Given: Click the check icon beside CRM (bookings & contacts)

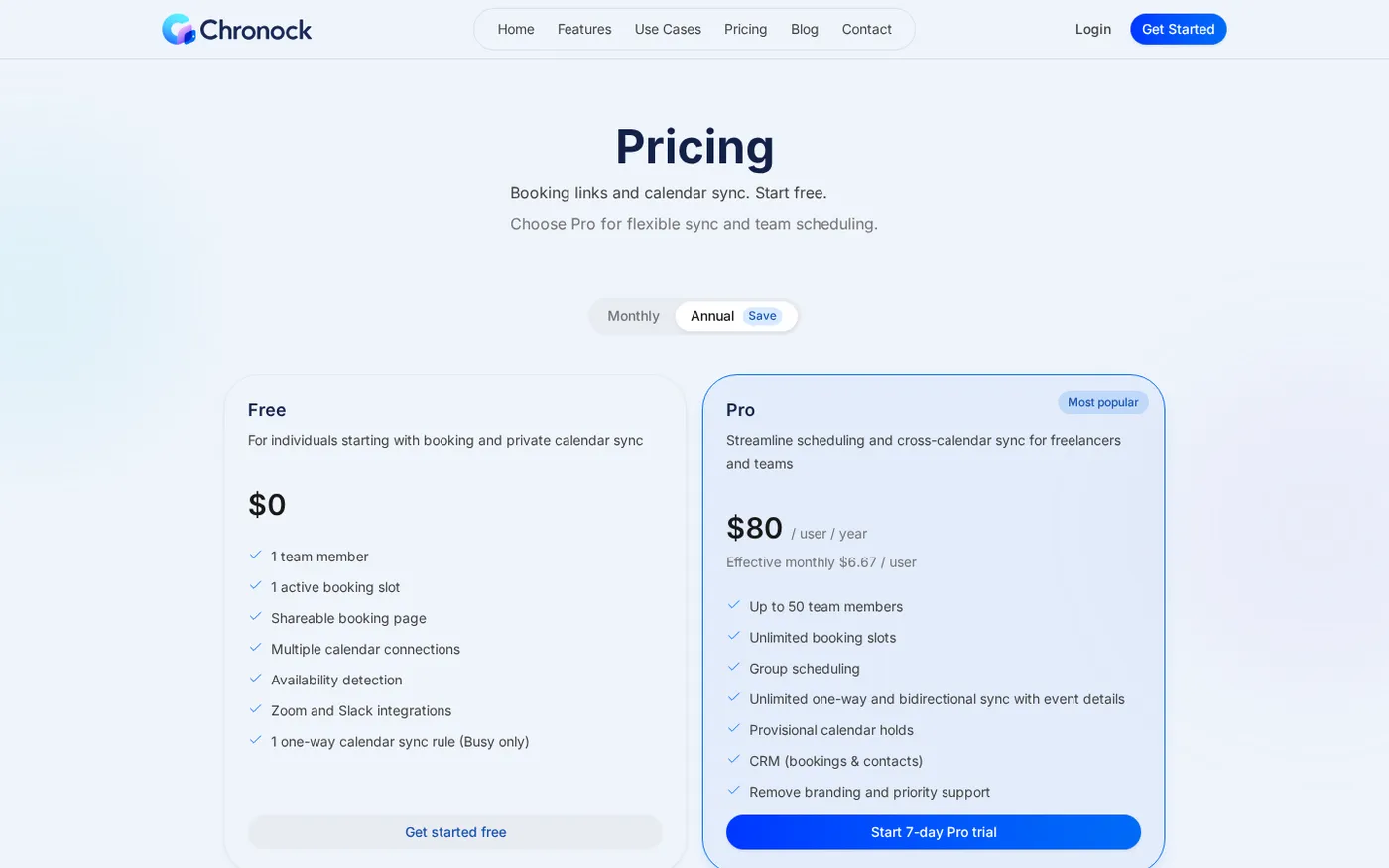Looking at the screenshot, I should point(734,759).
